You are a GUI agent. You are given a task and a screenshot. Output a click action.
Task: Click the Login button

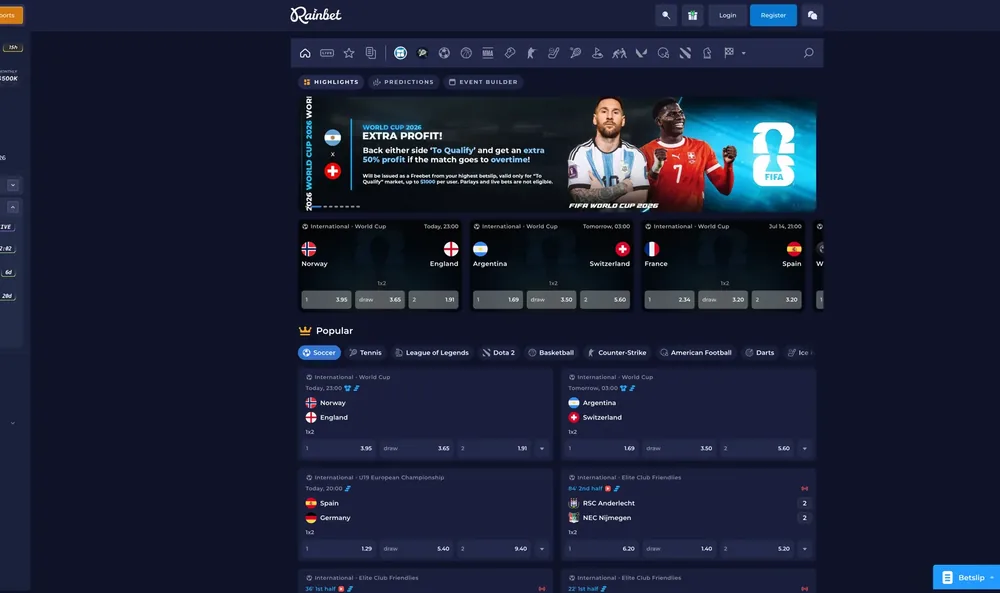click(728, 15)
